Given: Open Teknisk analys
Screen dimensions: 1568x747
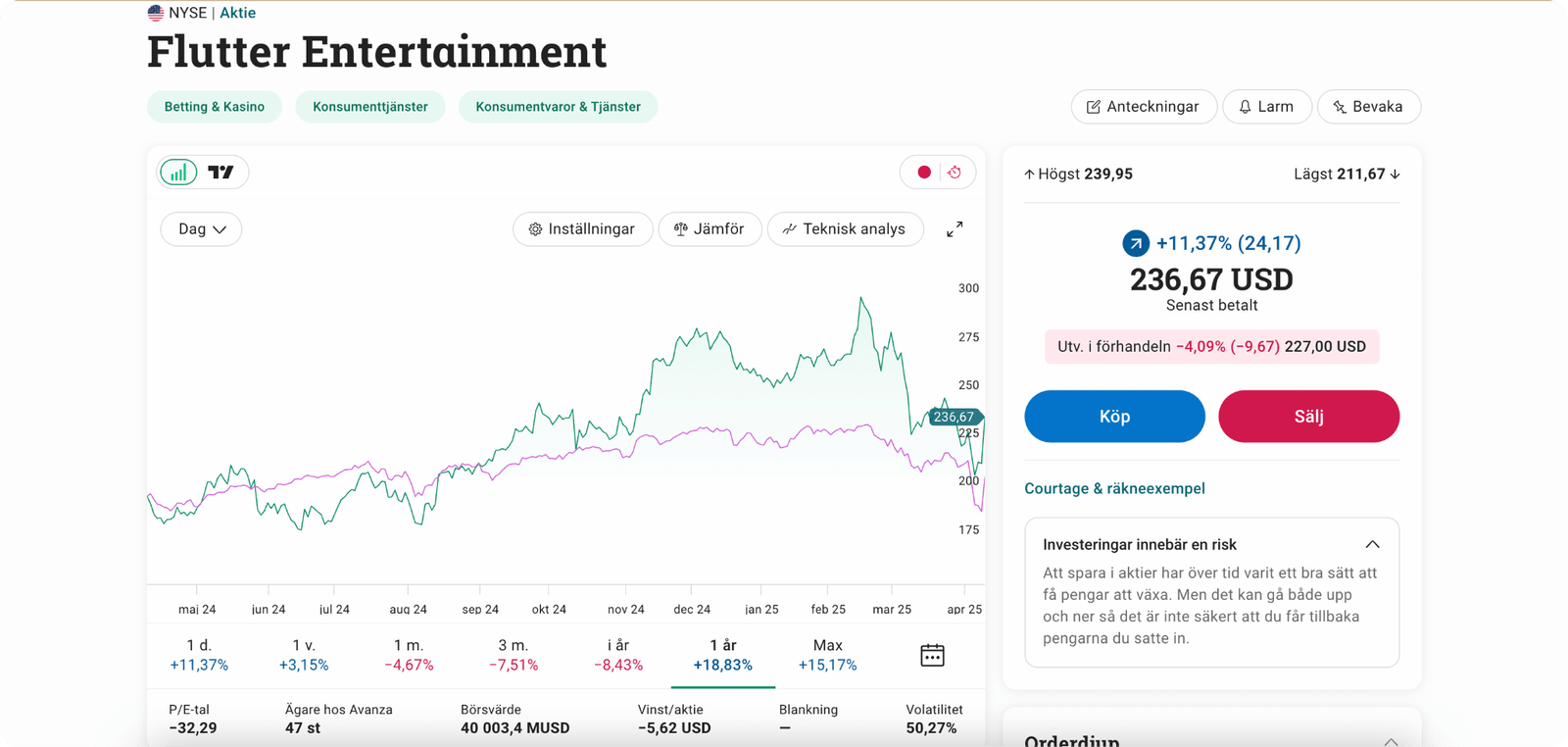Looking at the screenshot, I should click(x=845, y=229).
